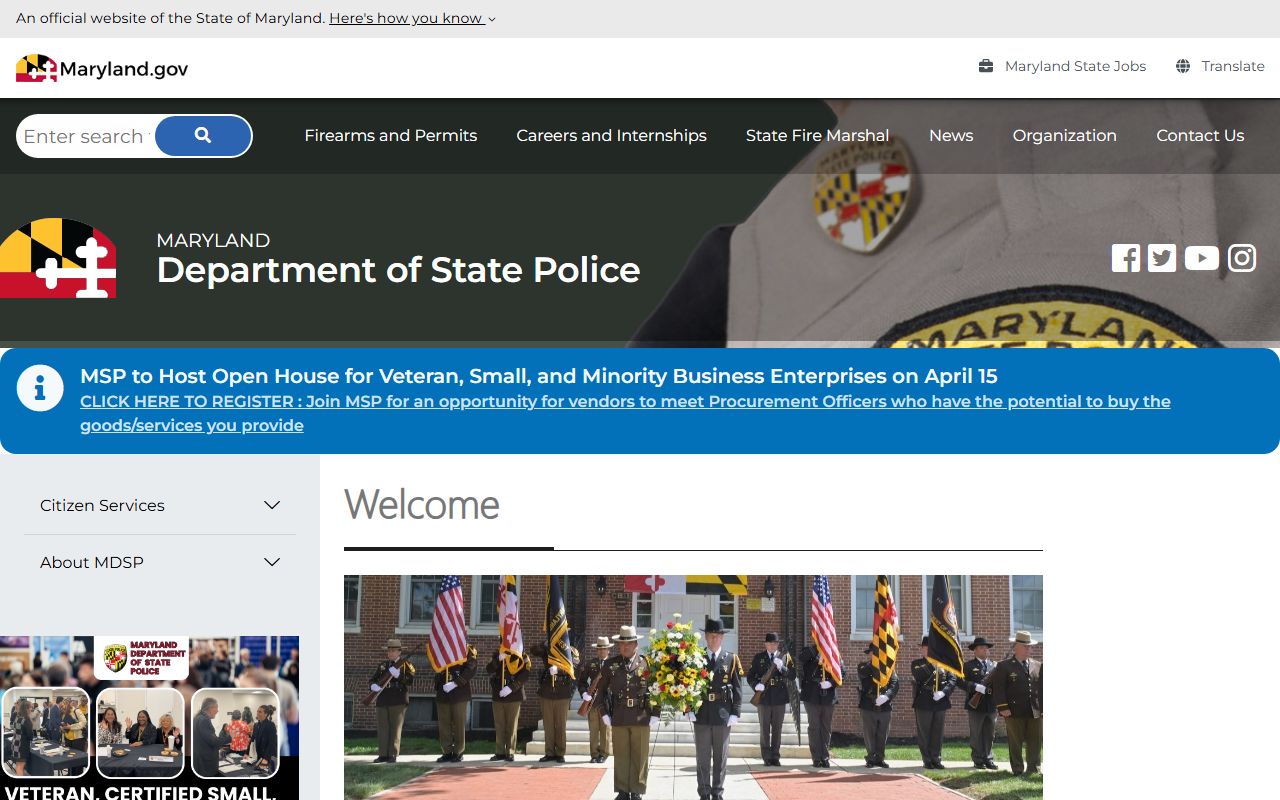Screen dimensions: 1280x800
Task: Open the Organization menu item
Action: 1064,135
